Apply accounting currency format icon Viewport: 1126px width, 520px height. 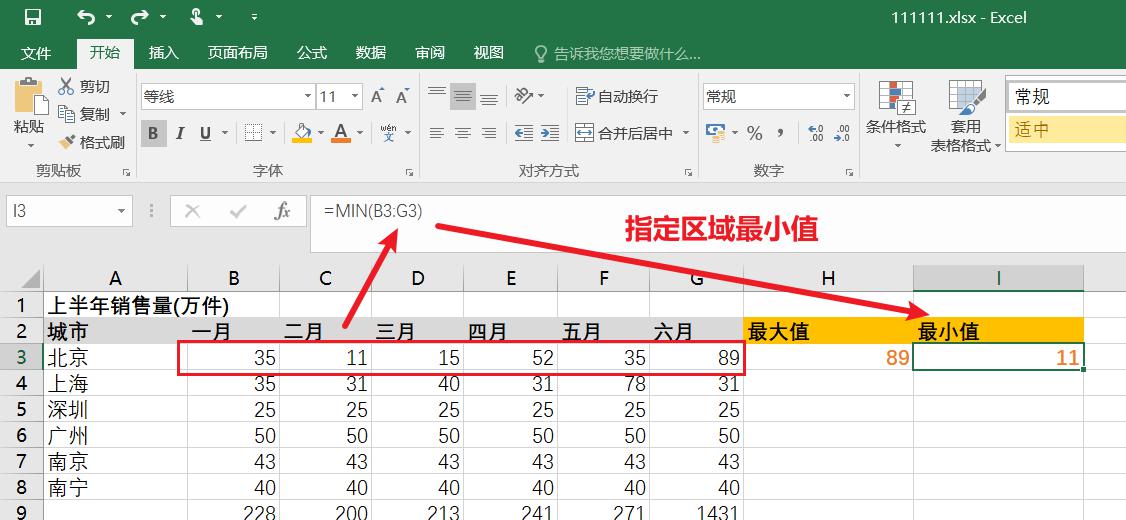[715, 132]
